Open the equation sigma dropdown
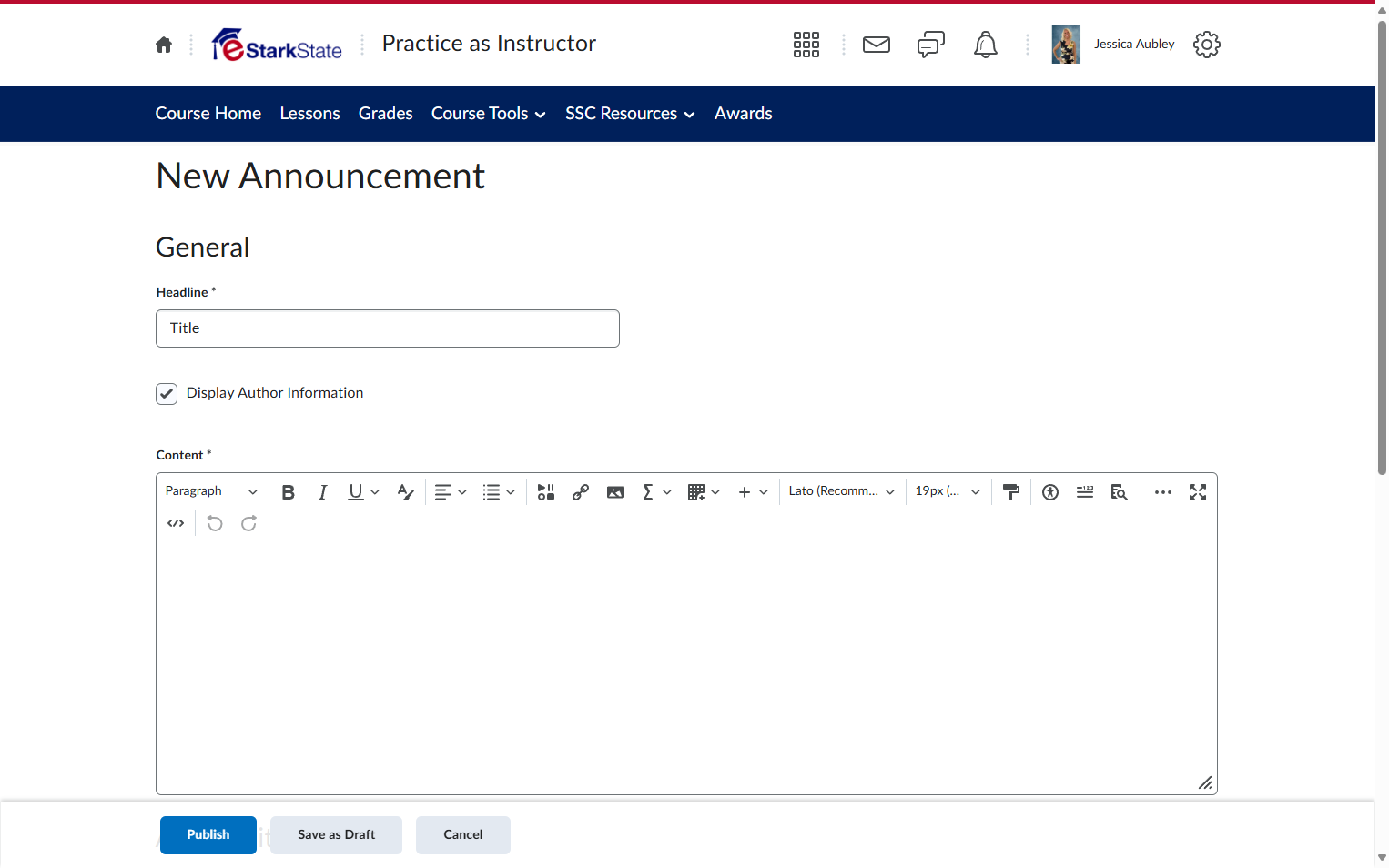 [x=656, y=492]
